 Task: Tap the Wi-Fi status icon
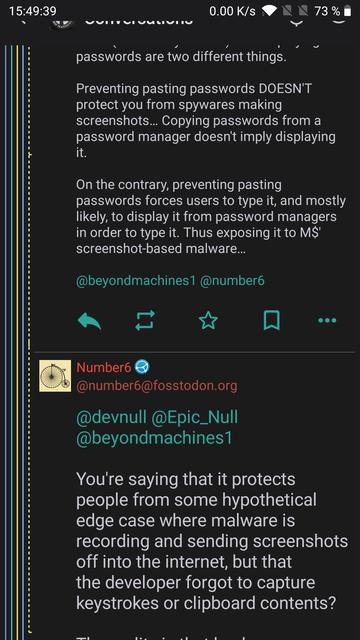(269, 11)
